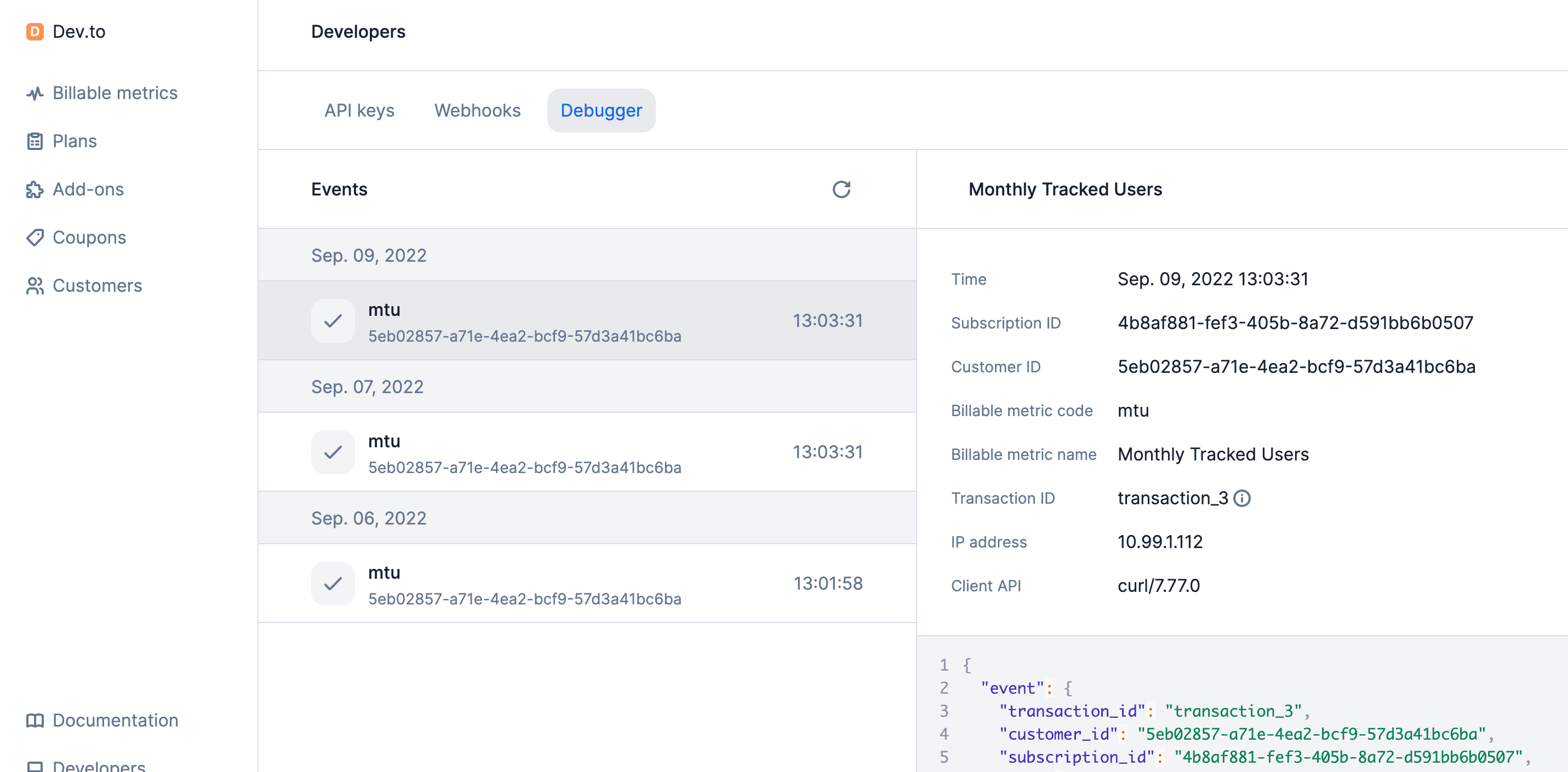Click the Documentation book icon
Viewport: 1568px width, 772px height.
[x=35, y=721]
